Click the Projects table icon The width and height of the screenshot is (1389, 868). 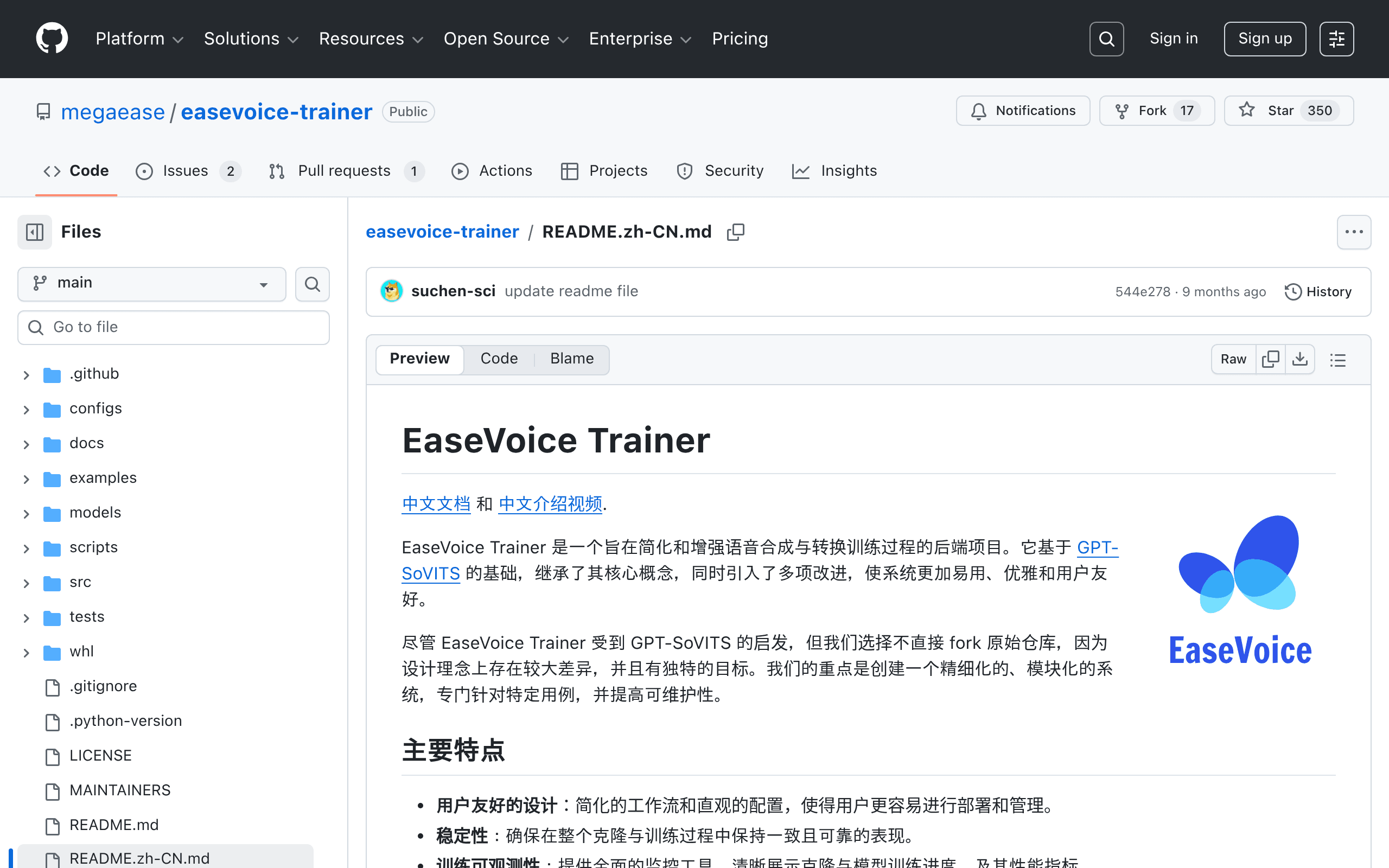coord(569,171)
